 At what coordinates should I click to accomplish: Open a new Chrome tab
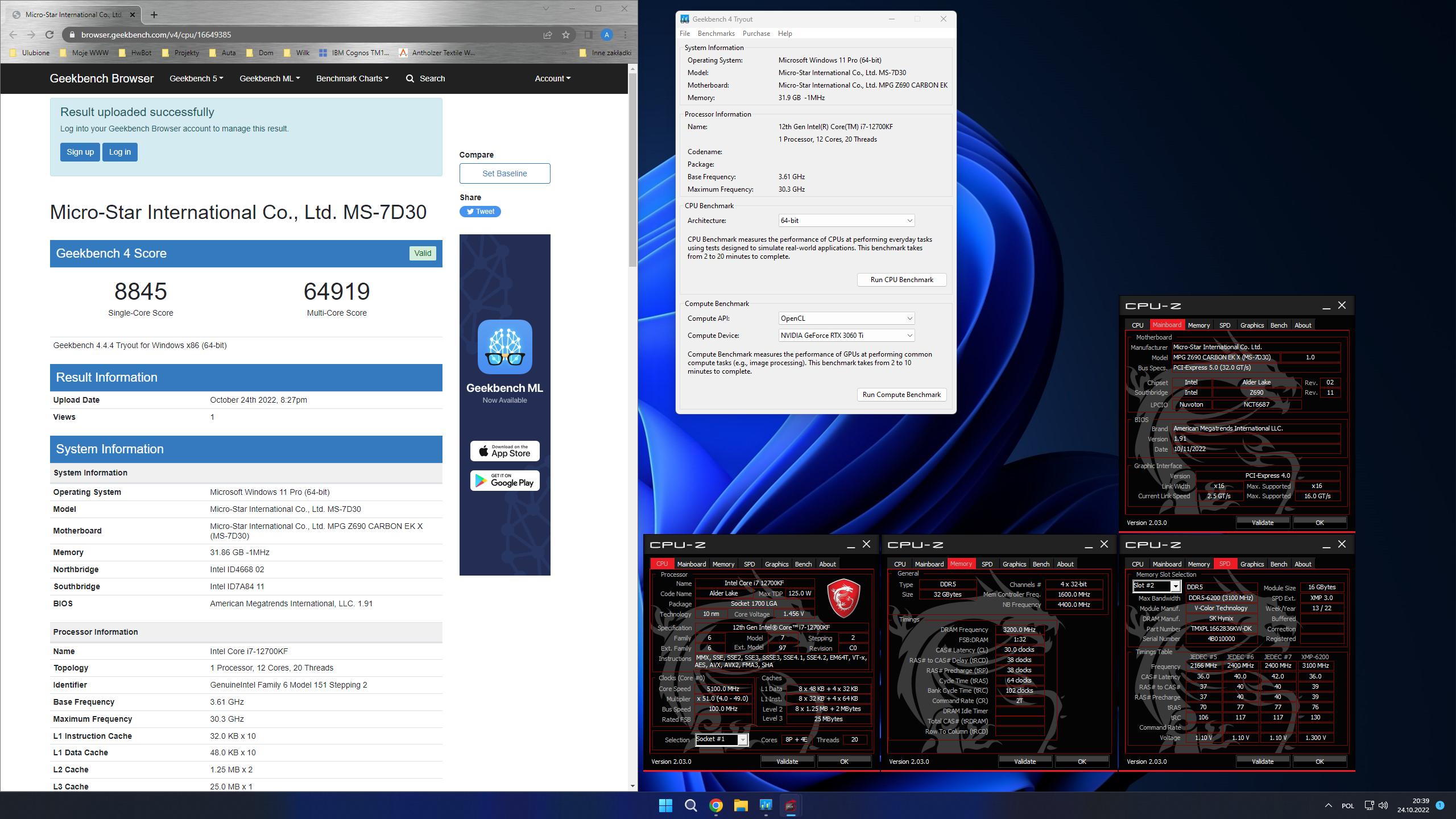pyautogui.click(x=154, y=15)
